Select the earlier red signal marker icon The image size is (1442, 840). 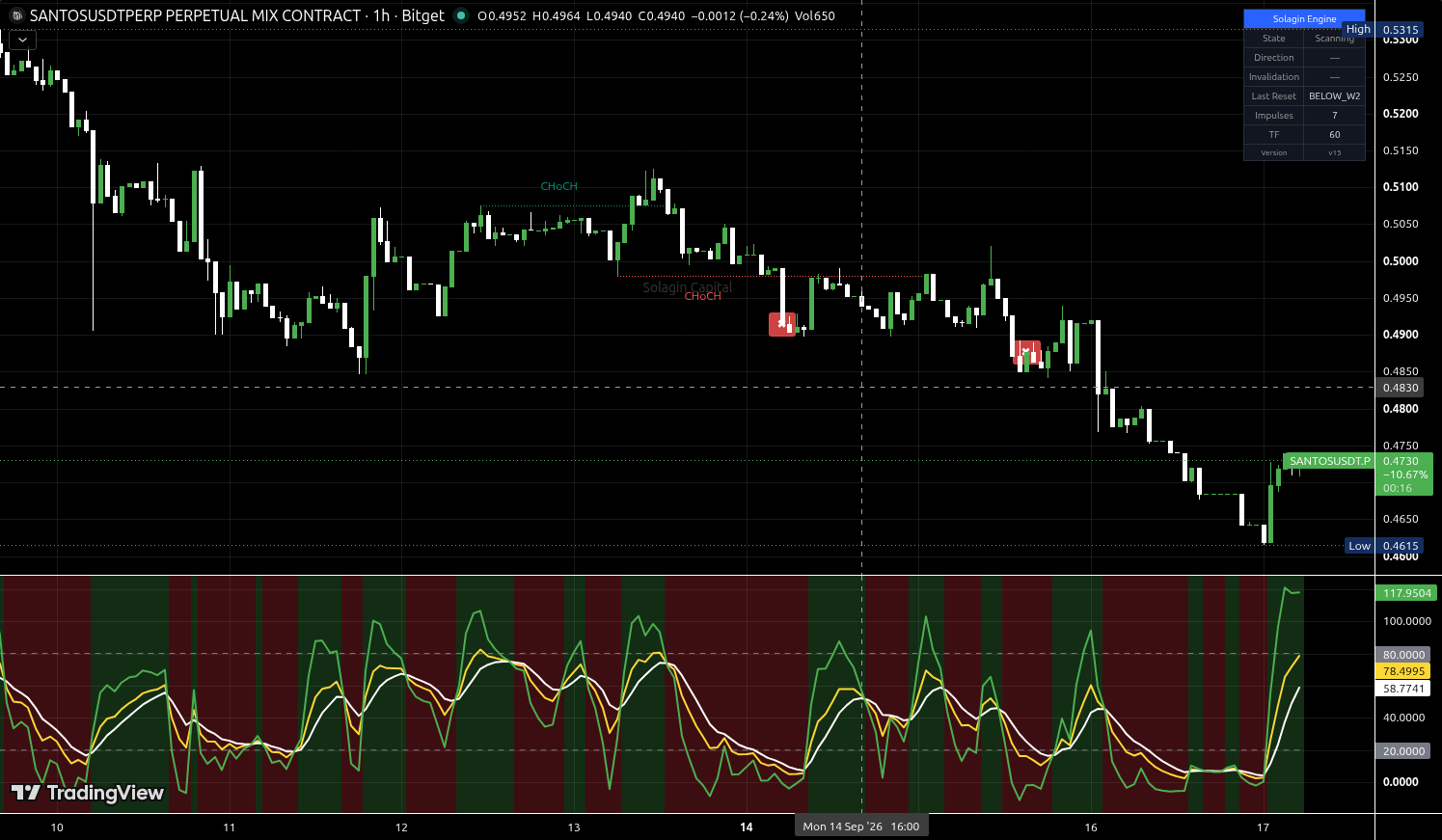(781, 324)
